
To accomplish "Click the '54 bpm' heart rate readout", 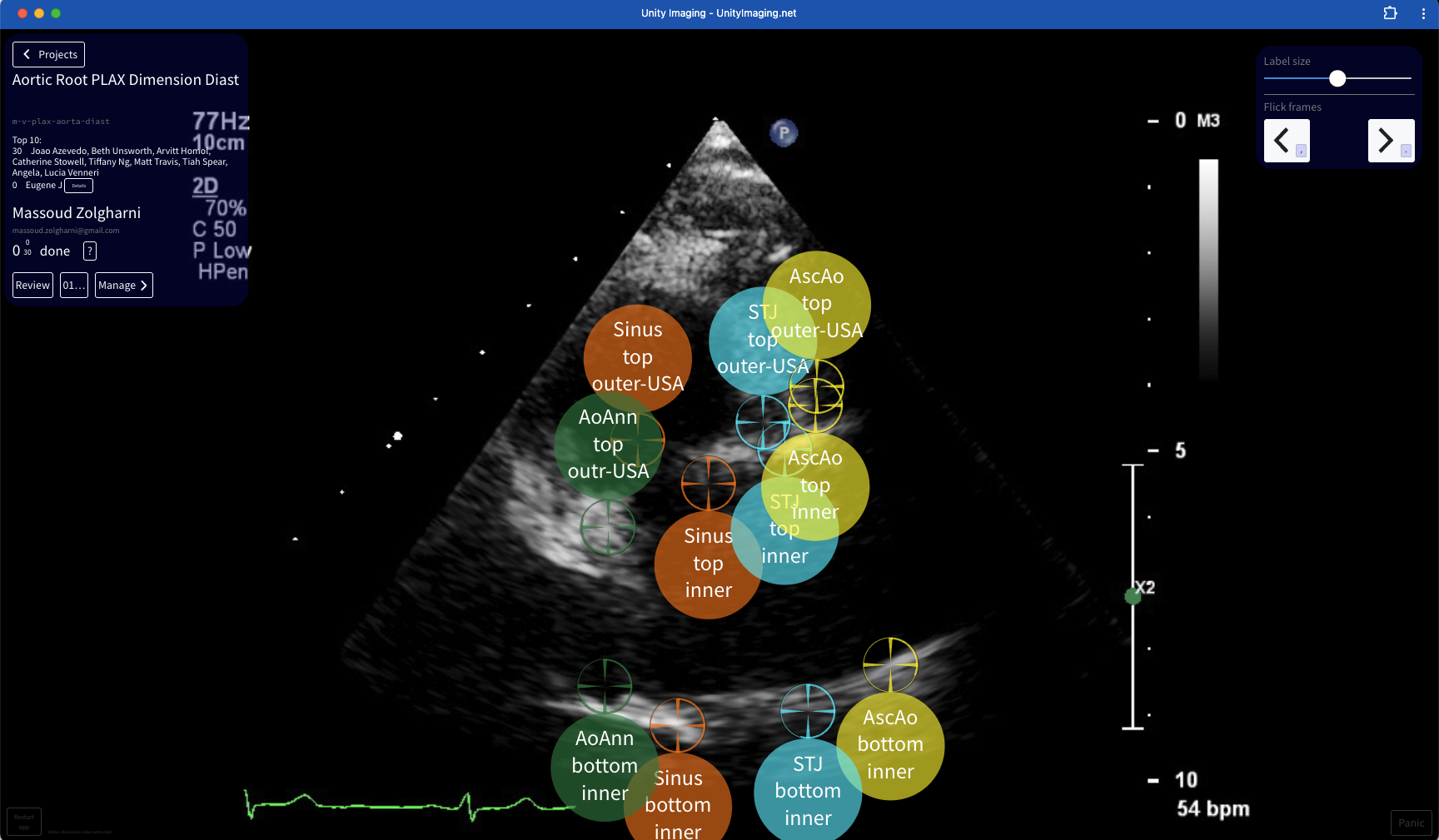I will [x=1213, y=809].
